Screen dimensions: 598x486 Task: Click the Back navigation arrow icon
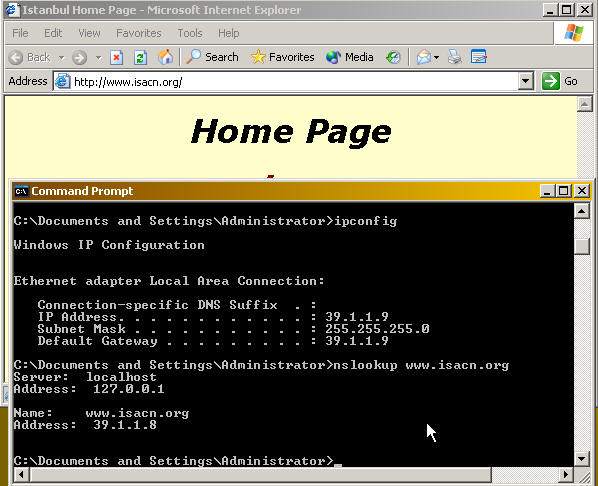pyautogui.click(x=16, y=58)
